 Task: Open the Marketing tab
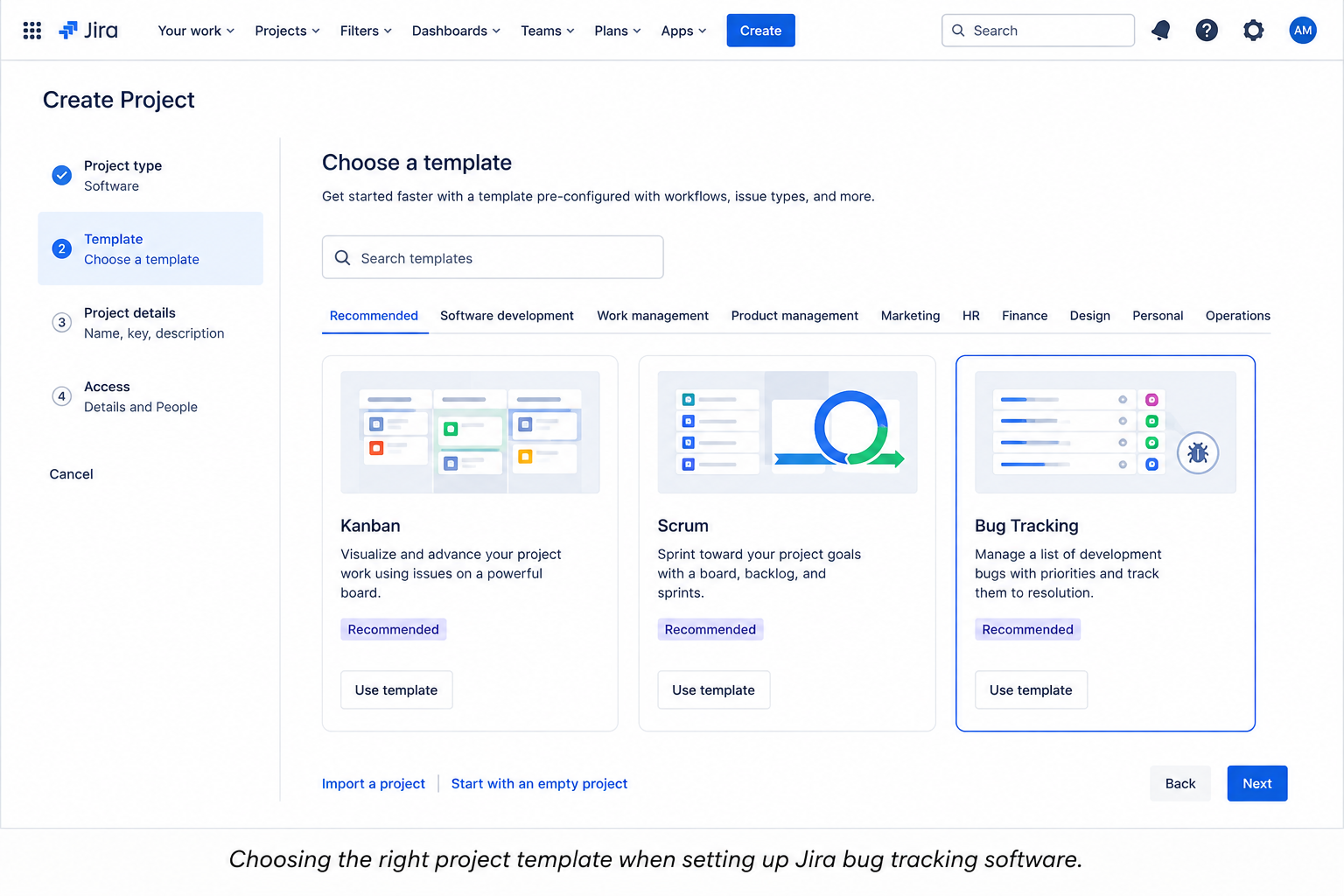[910, 316]
